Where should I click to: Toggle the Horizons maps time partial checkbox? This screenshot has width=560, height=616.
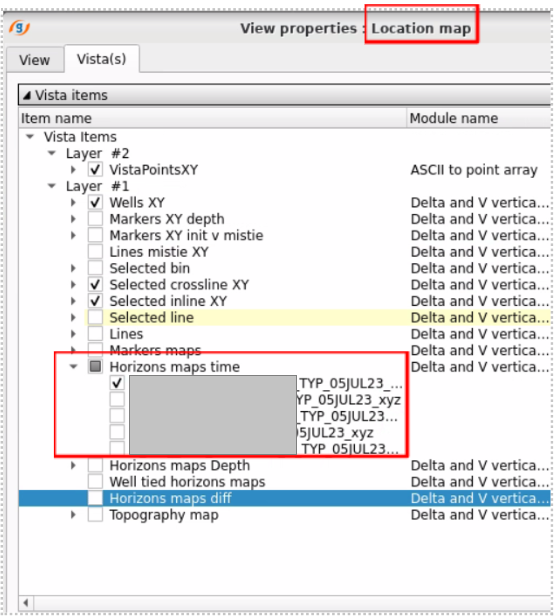(x=95, y=367)
